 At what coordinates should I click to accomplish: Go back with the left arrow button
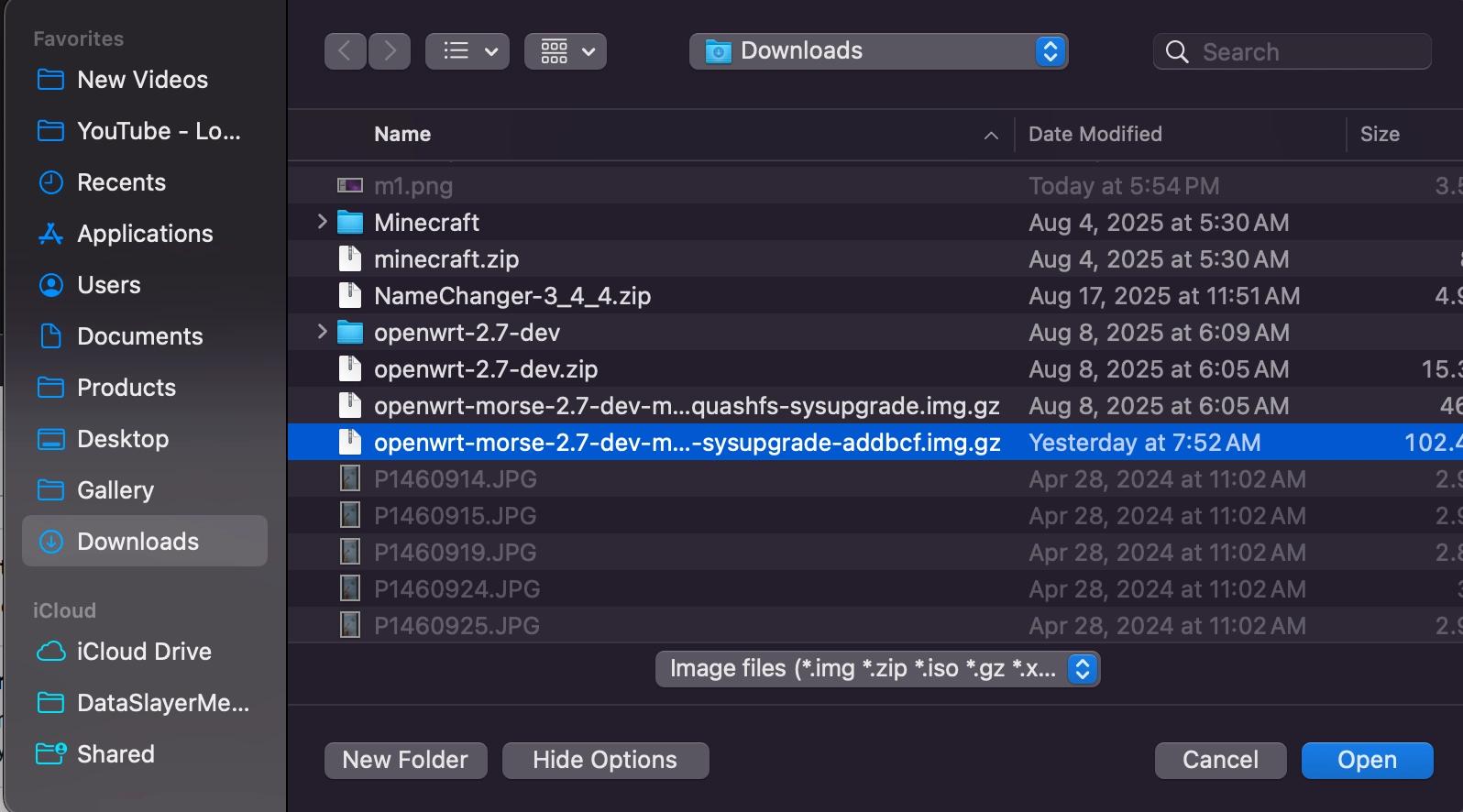pyautogui.click(x=346, y=51)
